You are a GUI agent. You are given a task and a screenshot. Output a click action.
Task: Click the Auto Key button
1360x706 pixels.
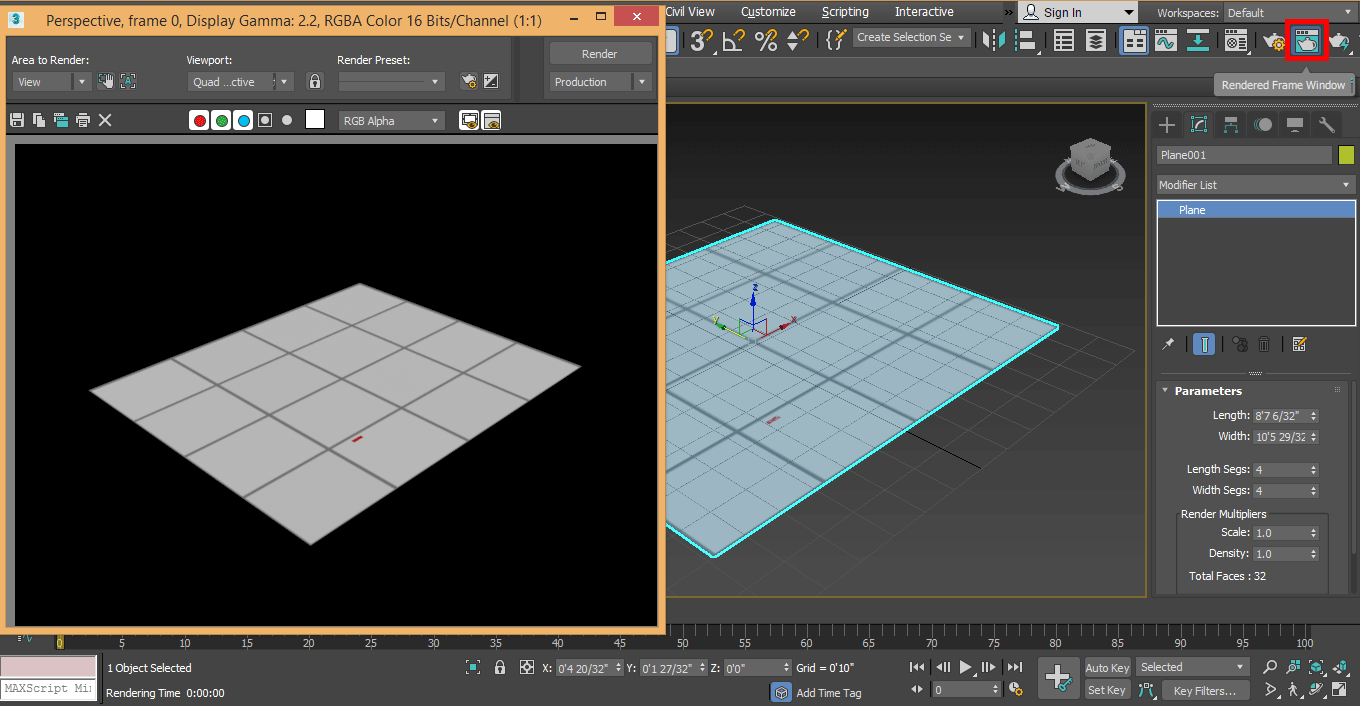[x=1107, y=668]
